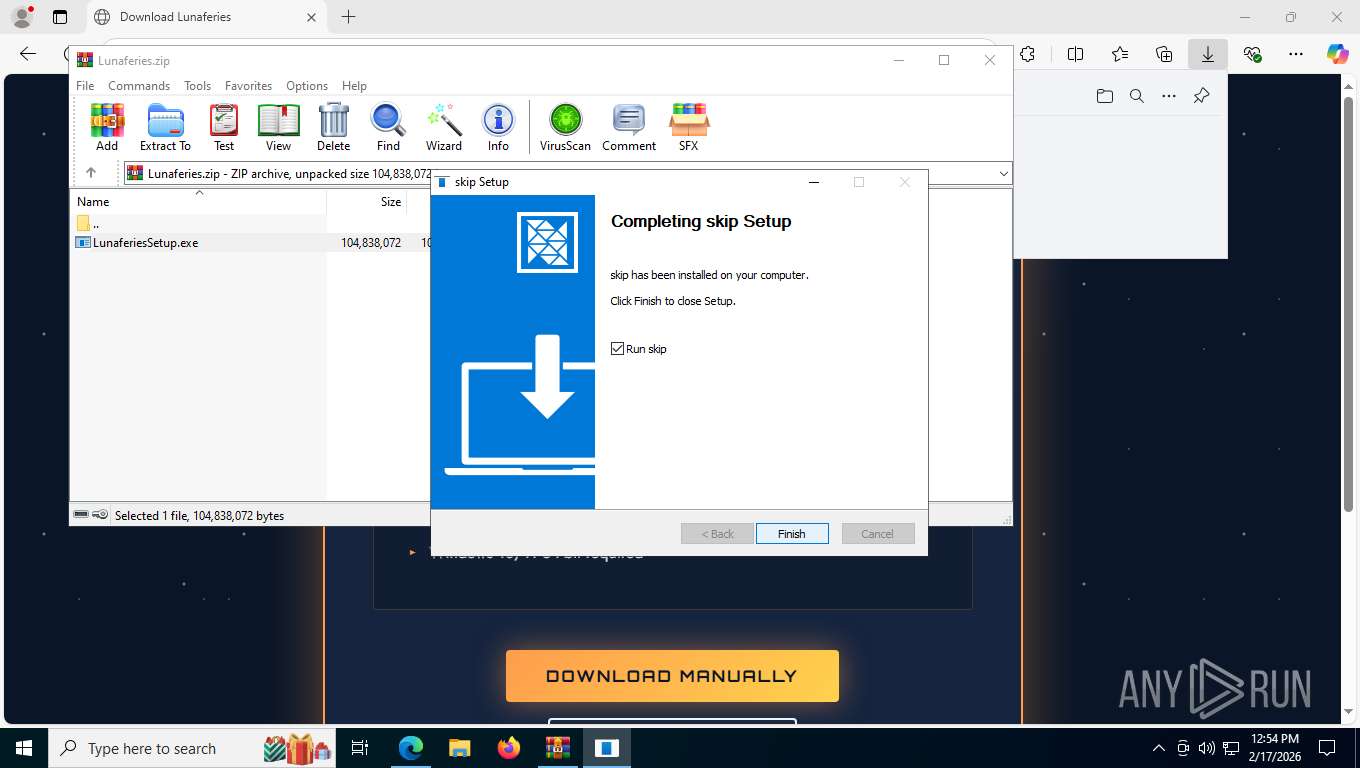
Task: Sort by the Size column header
Action: (367, 202)
